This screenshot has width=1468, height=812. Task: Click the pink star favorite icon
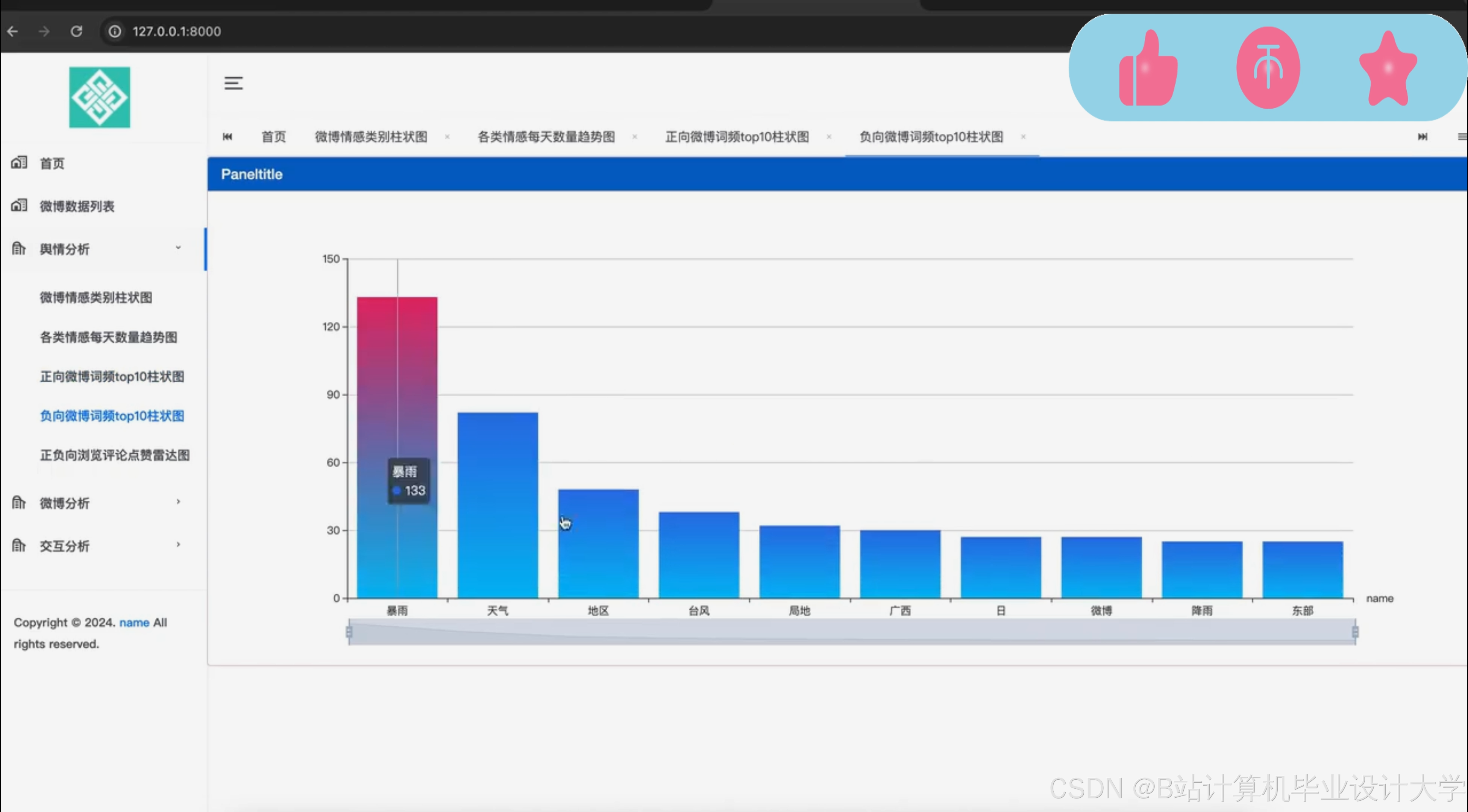(x=1388, y=69)
